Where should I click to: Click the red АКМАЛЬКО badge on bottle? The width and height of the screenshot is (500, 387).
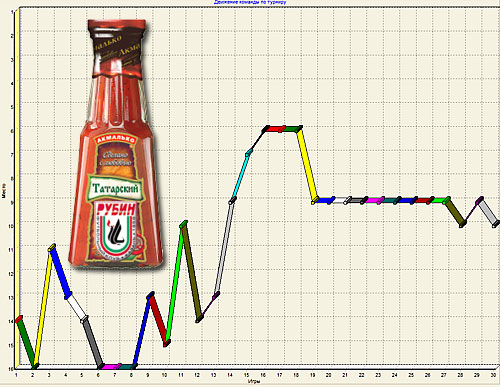115,139
